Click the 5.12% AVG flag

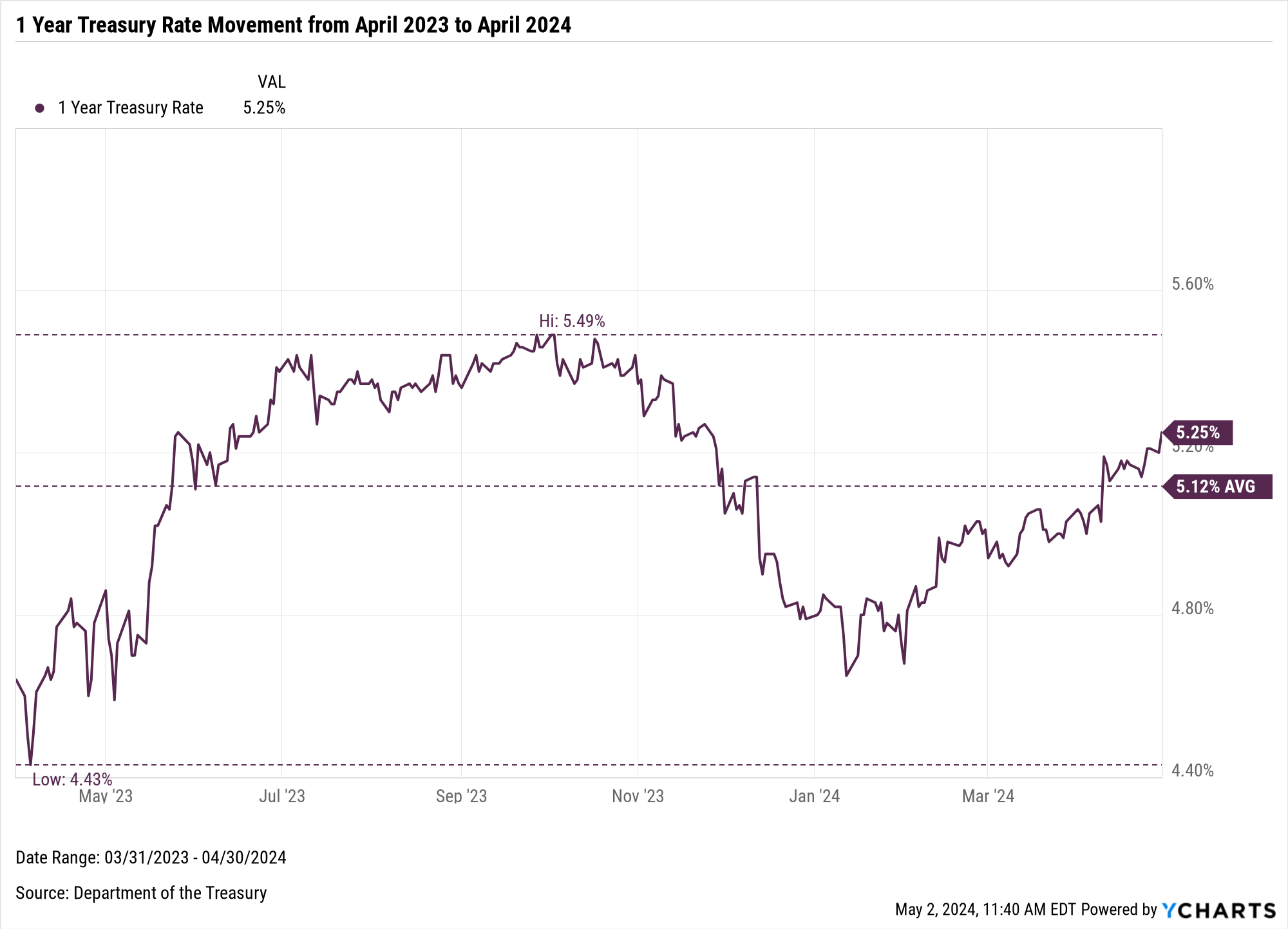point(1216,486)
